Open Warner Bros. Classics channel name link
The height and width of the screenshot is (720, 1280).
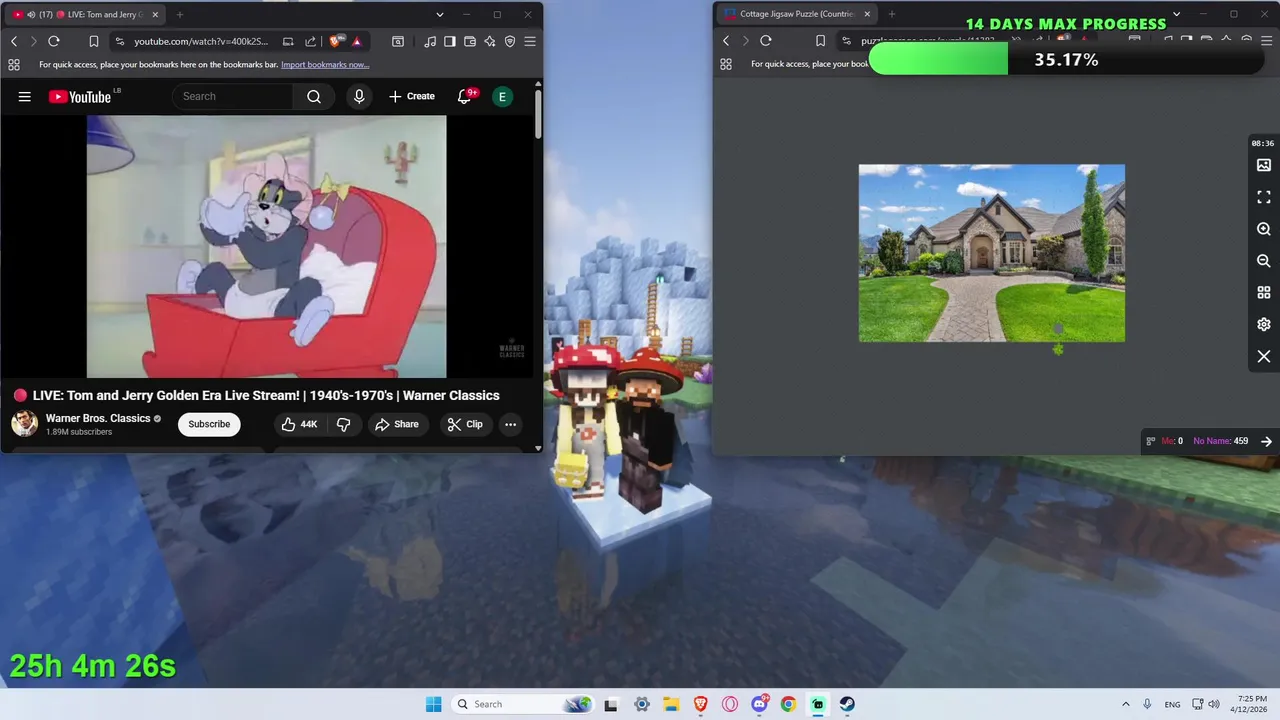(98, 418)
